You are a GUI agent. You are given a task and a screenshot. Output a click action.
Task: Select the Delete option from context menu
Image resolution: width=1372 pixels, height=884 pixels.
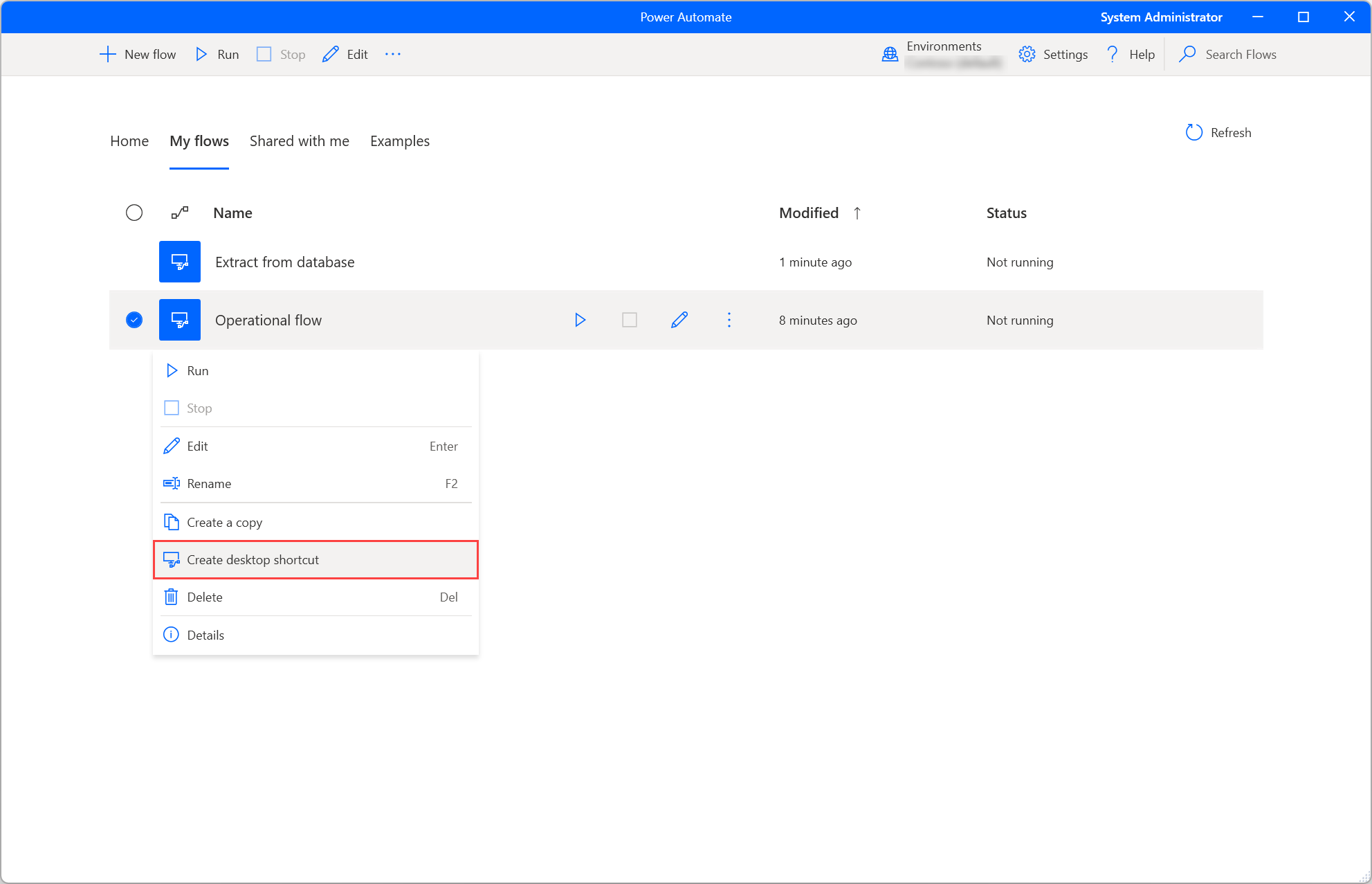(204, 597)
